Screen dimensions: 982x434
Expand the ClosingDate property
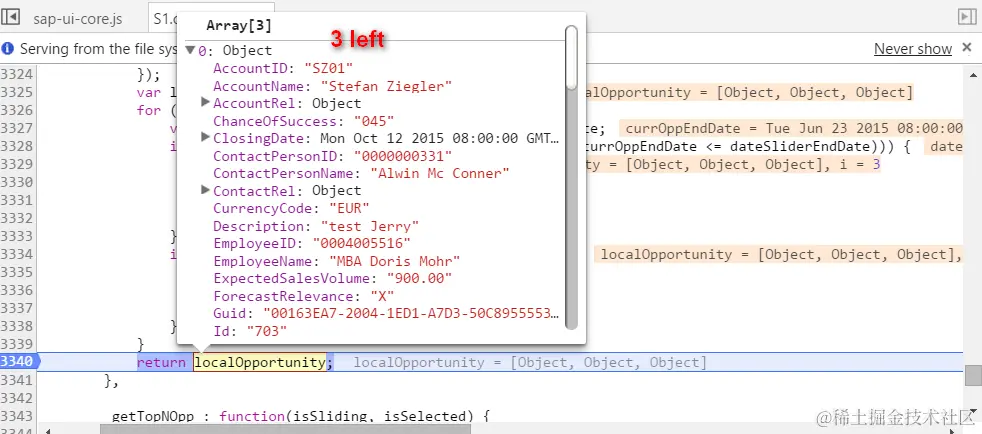[x=205, y=137]
